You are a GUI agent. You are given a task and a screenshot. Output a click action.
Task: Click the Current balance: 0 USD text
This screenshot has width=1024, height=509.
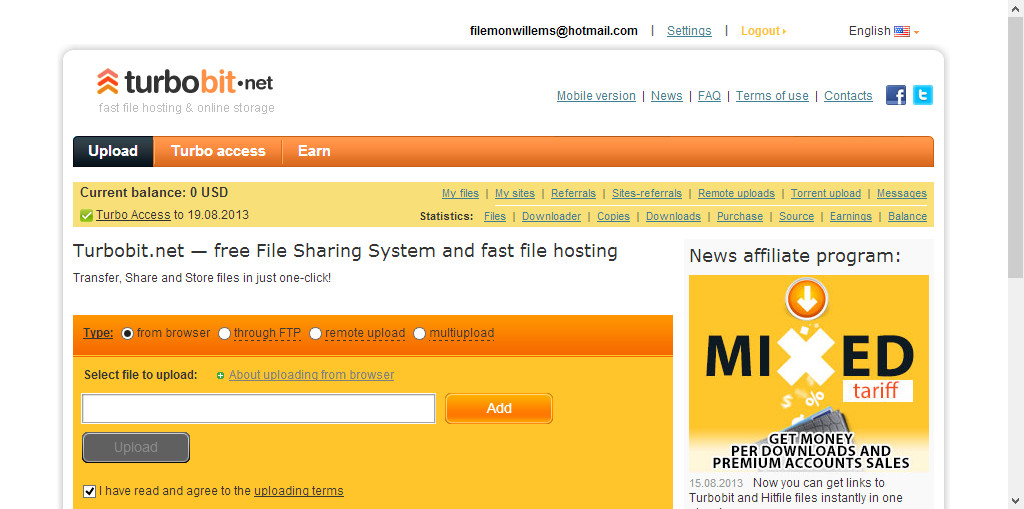pyautogui.click(x=154, y=193)
